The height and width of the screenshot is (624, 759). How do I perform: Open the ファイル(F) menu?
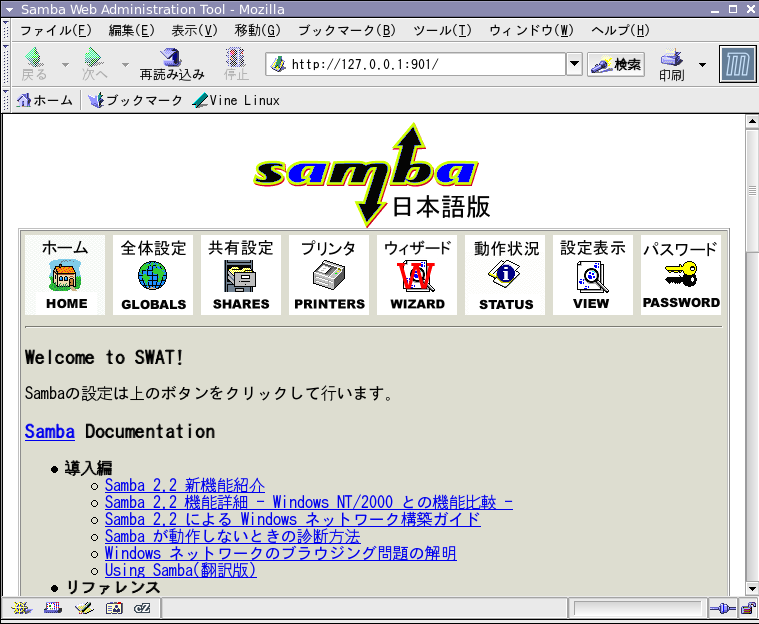tap(55, 30)
